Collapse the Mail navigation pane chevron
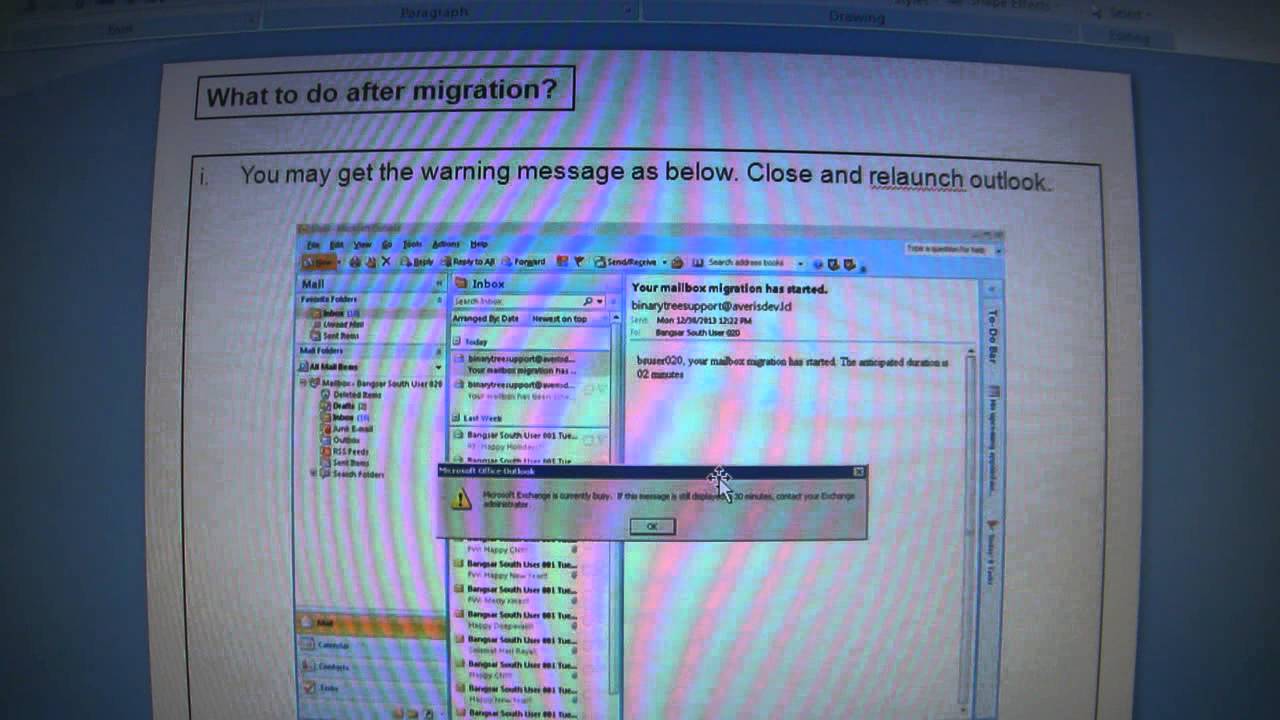Image resolution: width=1280 pixels, height=720 pixels. (439, 284)
